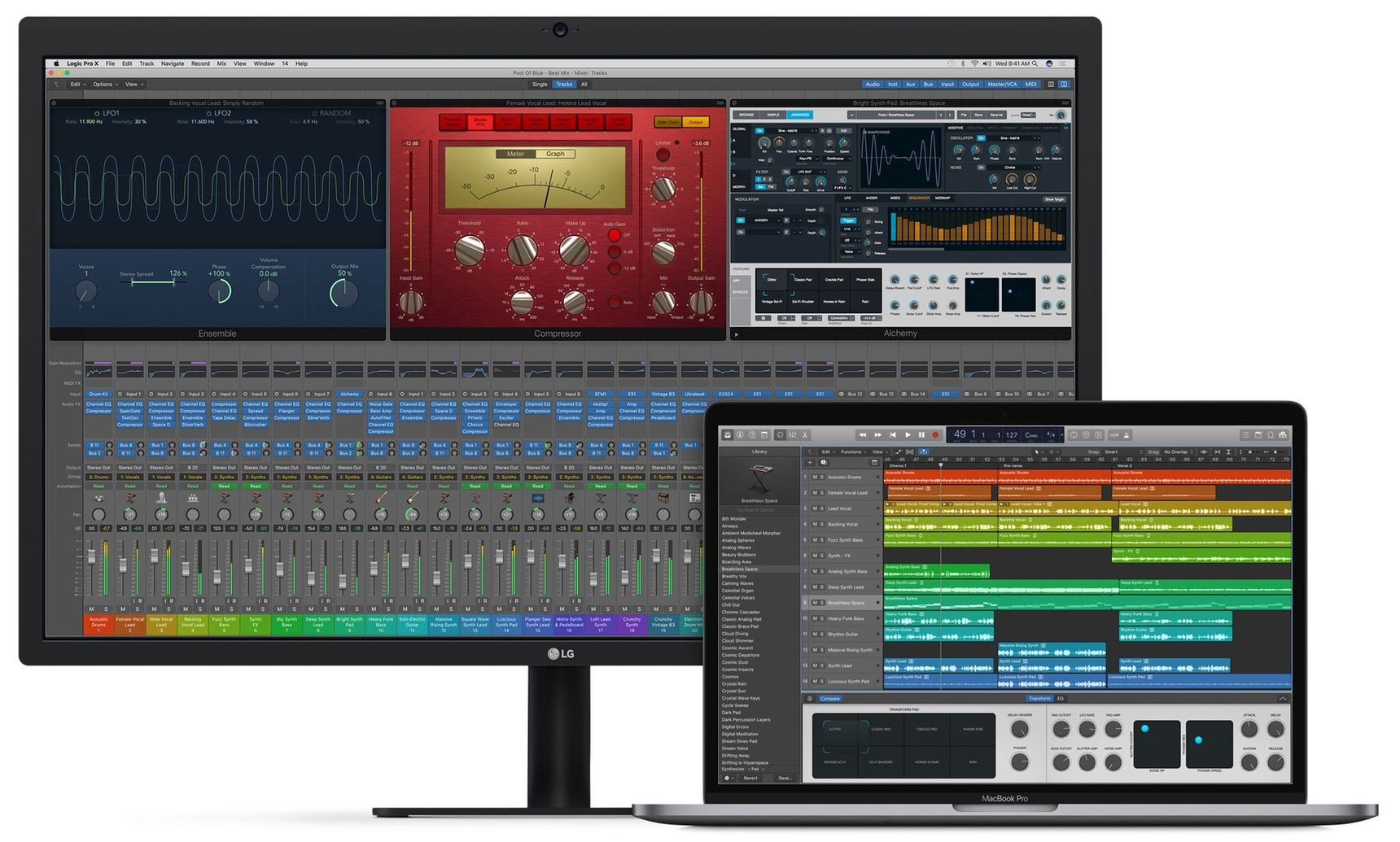The image size is (1400, 842).
Task: Open the Mixer icon in MacBook toolbar
Action: [792, 434]
